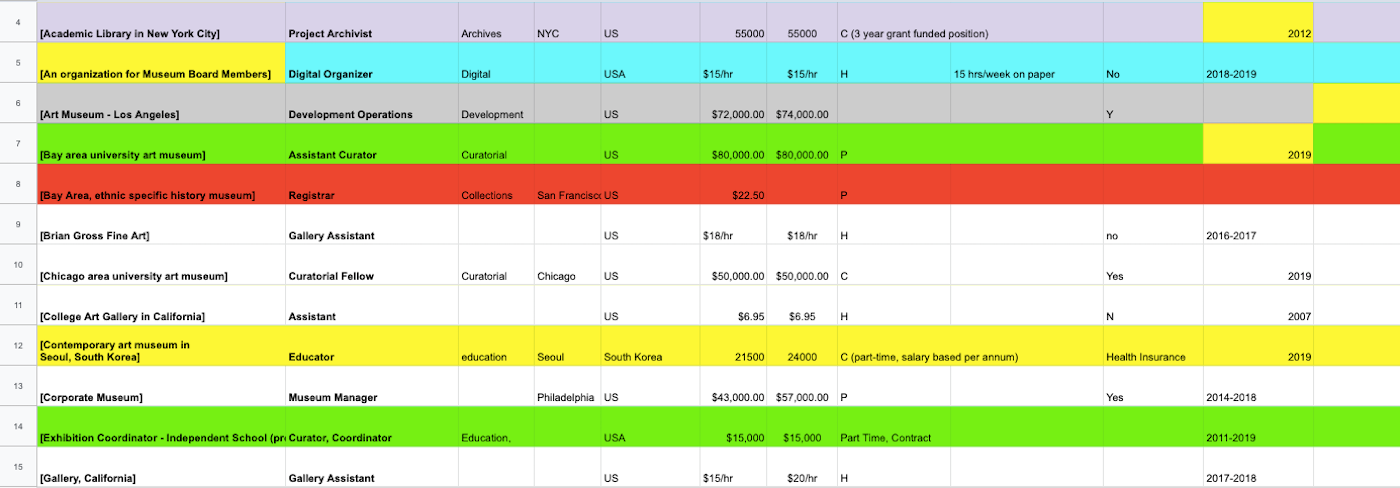The width and height of the screenshot is (1400, 488).
Task: Select the Philadelphia city cell
Action: point(566,397)
